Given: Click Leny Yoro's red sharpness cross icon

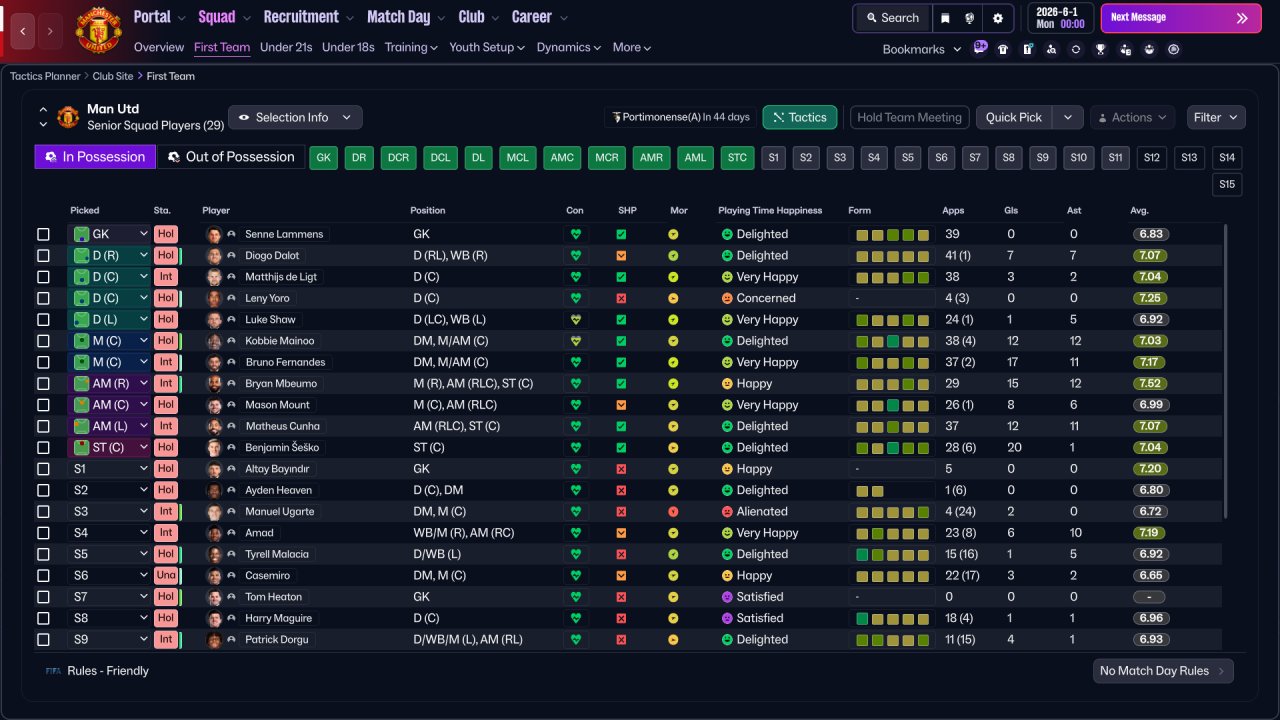Looking at the screenshot, I should (621, 298).
